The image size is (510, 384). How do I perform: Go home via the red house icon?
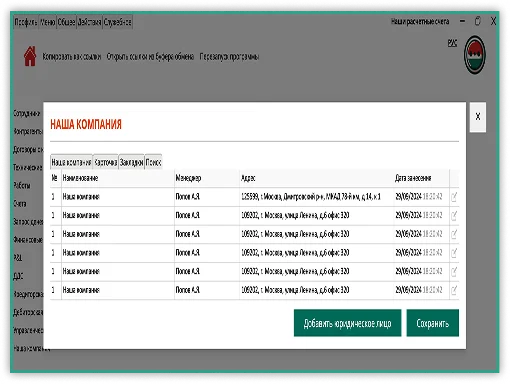coord(30,56)
